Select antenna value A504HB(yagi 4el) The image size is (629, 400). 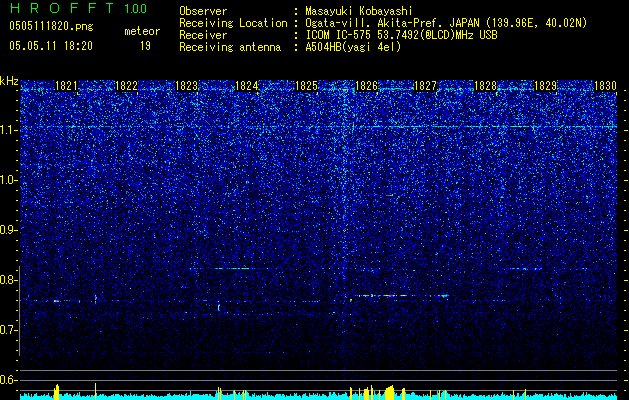pyautogui.click(x=353, y=47)
